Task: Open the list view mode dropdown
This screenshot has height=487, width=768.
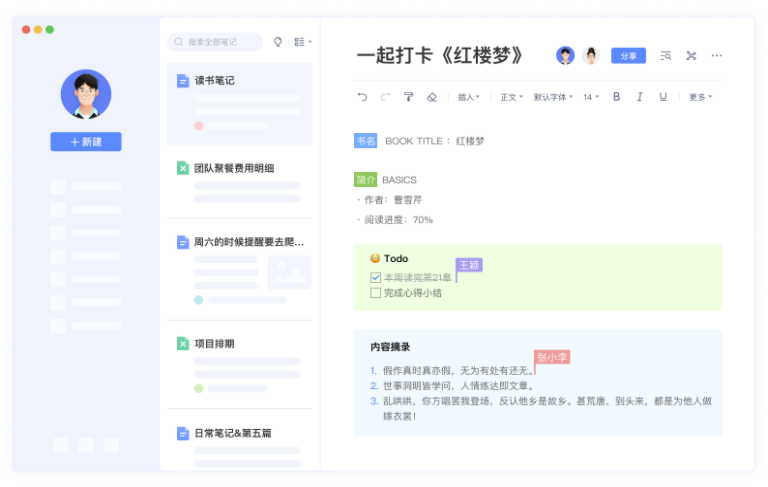Action: (303, 42)
